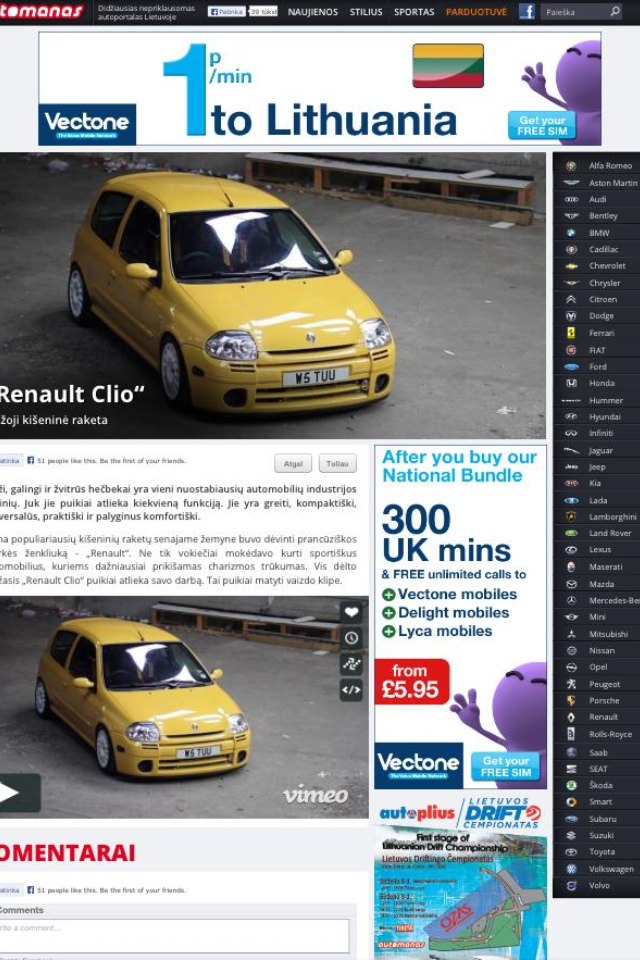Click the Opel logo icon

tap(571, 667)
